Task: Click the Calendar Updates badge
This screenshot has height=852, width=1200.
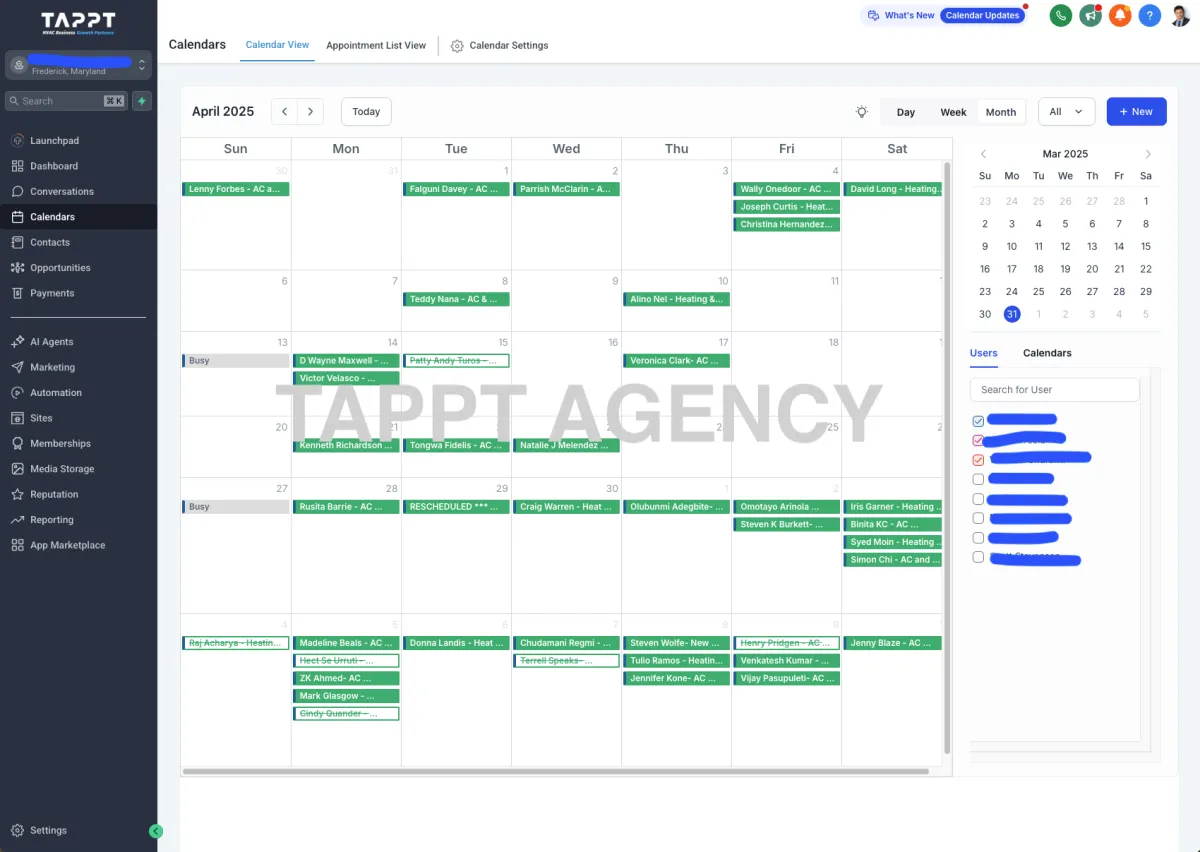Action: 983,16
